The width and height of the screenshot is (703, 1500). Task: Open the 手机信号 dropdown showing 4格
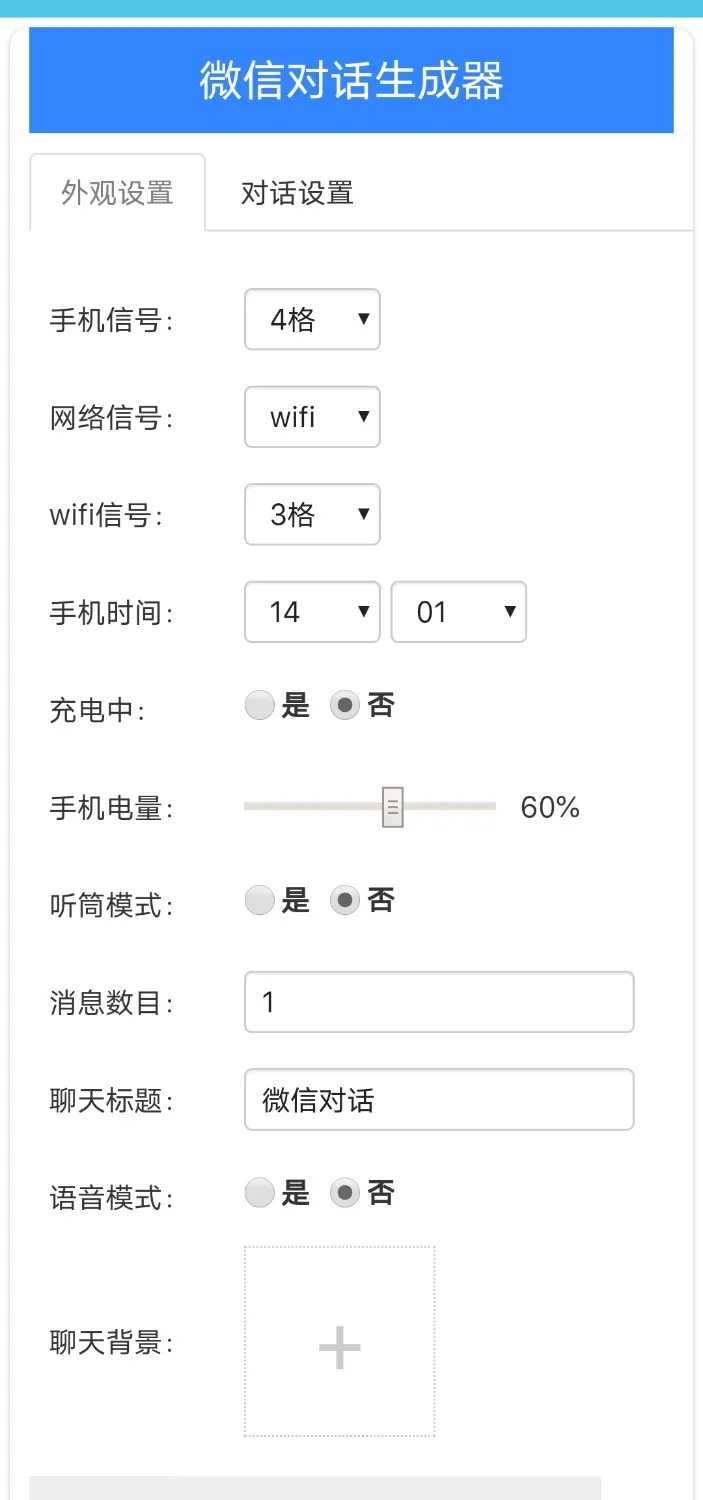pos(312,319)
